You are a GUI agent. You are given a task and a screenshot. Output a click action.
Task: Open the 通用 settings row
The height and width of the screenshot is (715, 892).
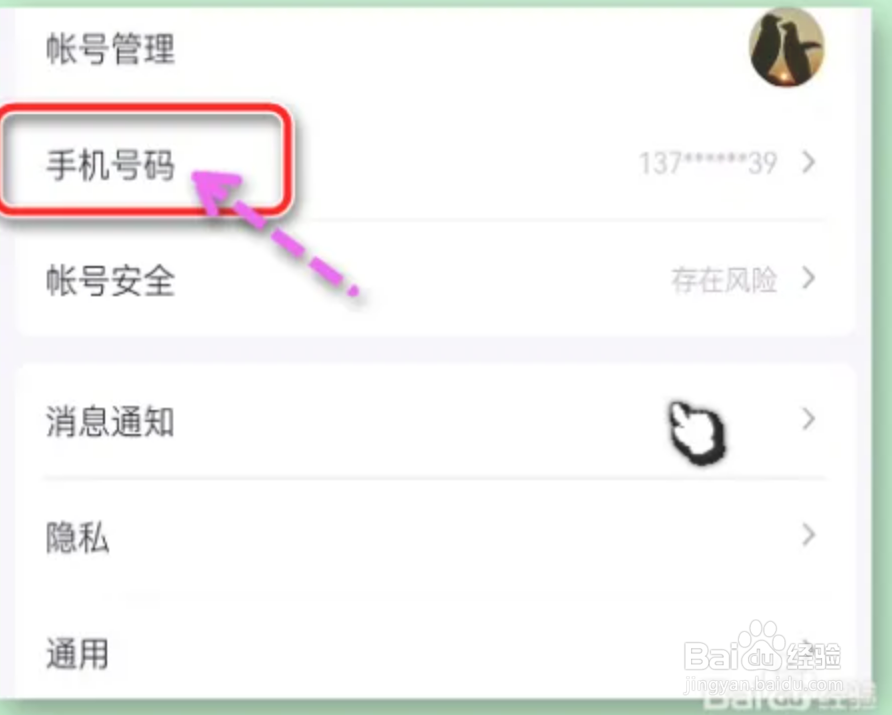pos(435,653)
